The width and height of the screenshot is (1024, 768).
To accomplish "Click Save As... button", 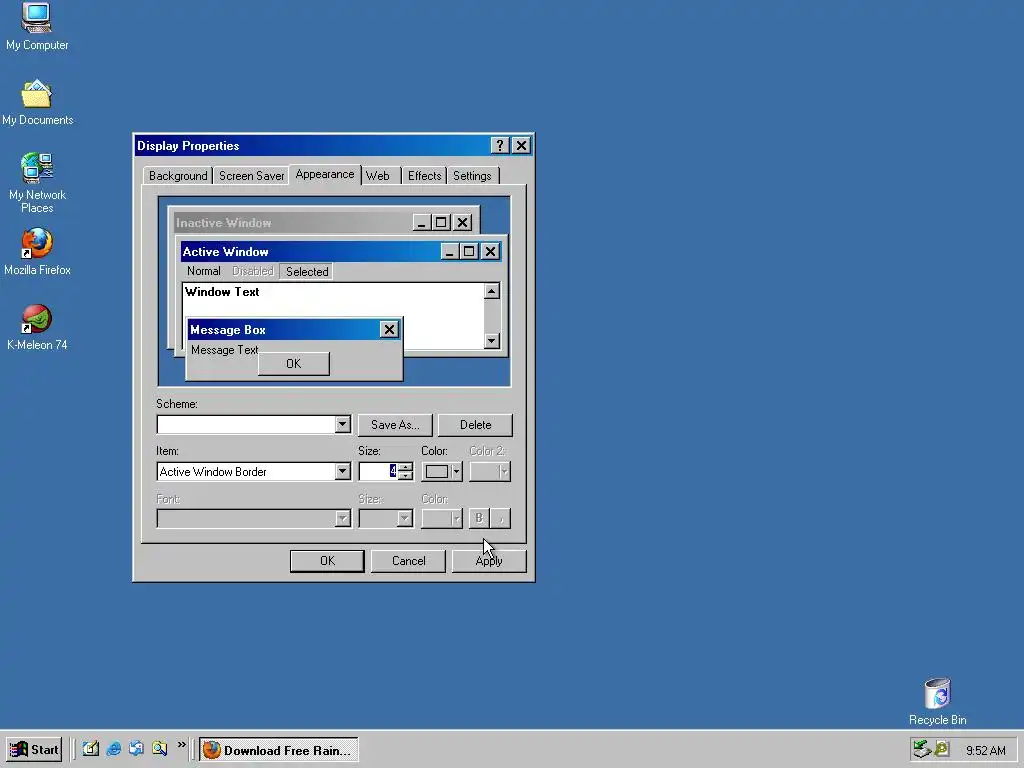I will (395, 424).
